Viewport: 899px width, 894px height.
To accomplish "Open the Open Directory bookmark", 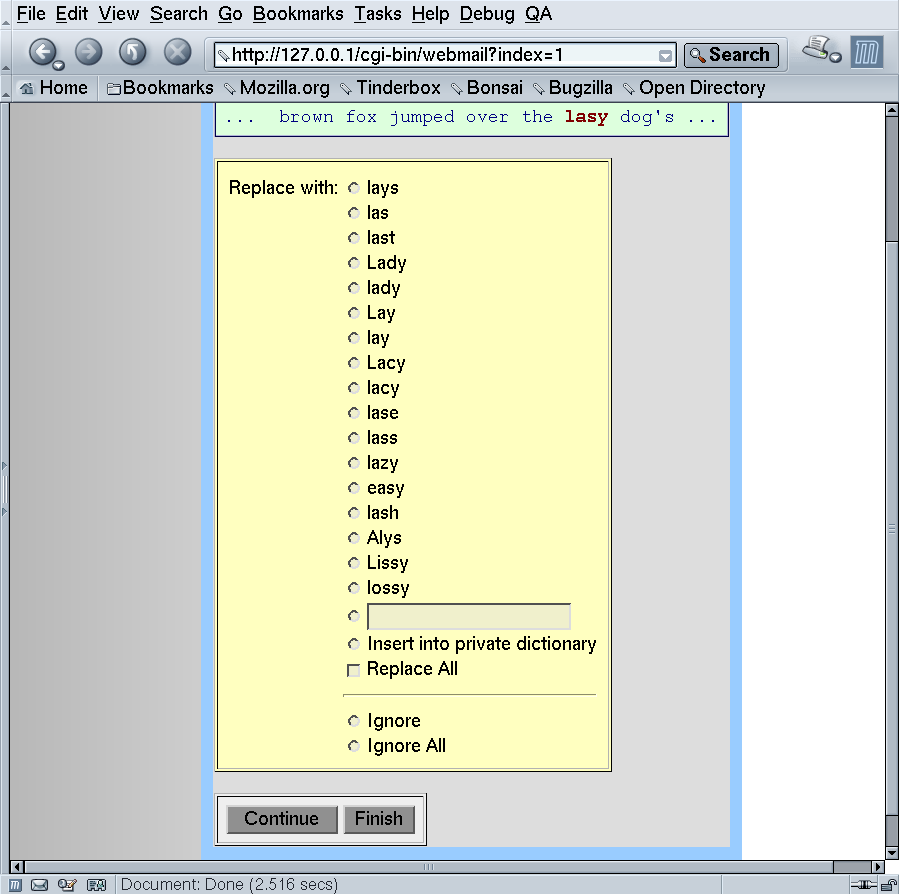I will [694, 88].
